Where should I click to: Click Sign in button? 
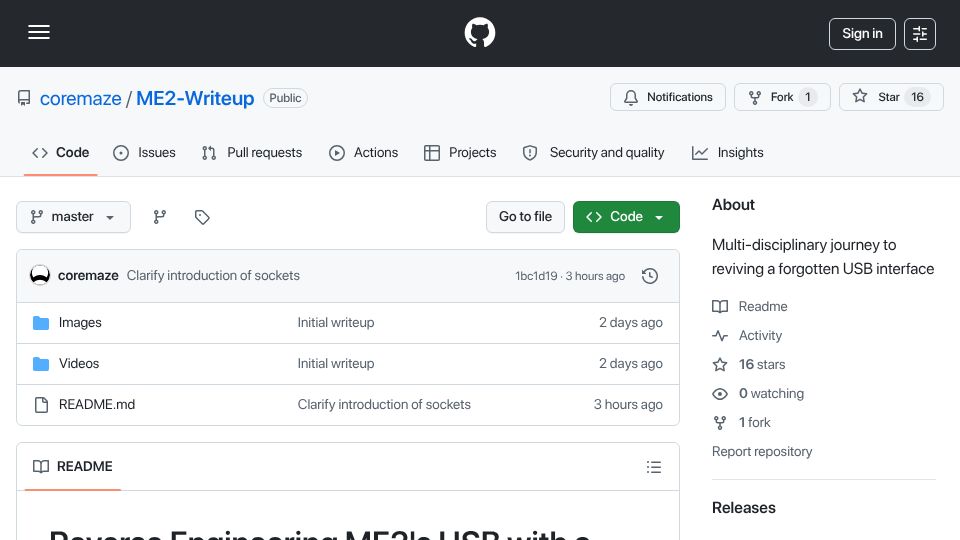(x=862, y=34)
